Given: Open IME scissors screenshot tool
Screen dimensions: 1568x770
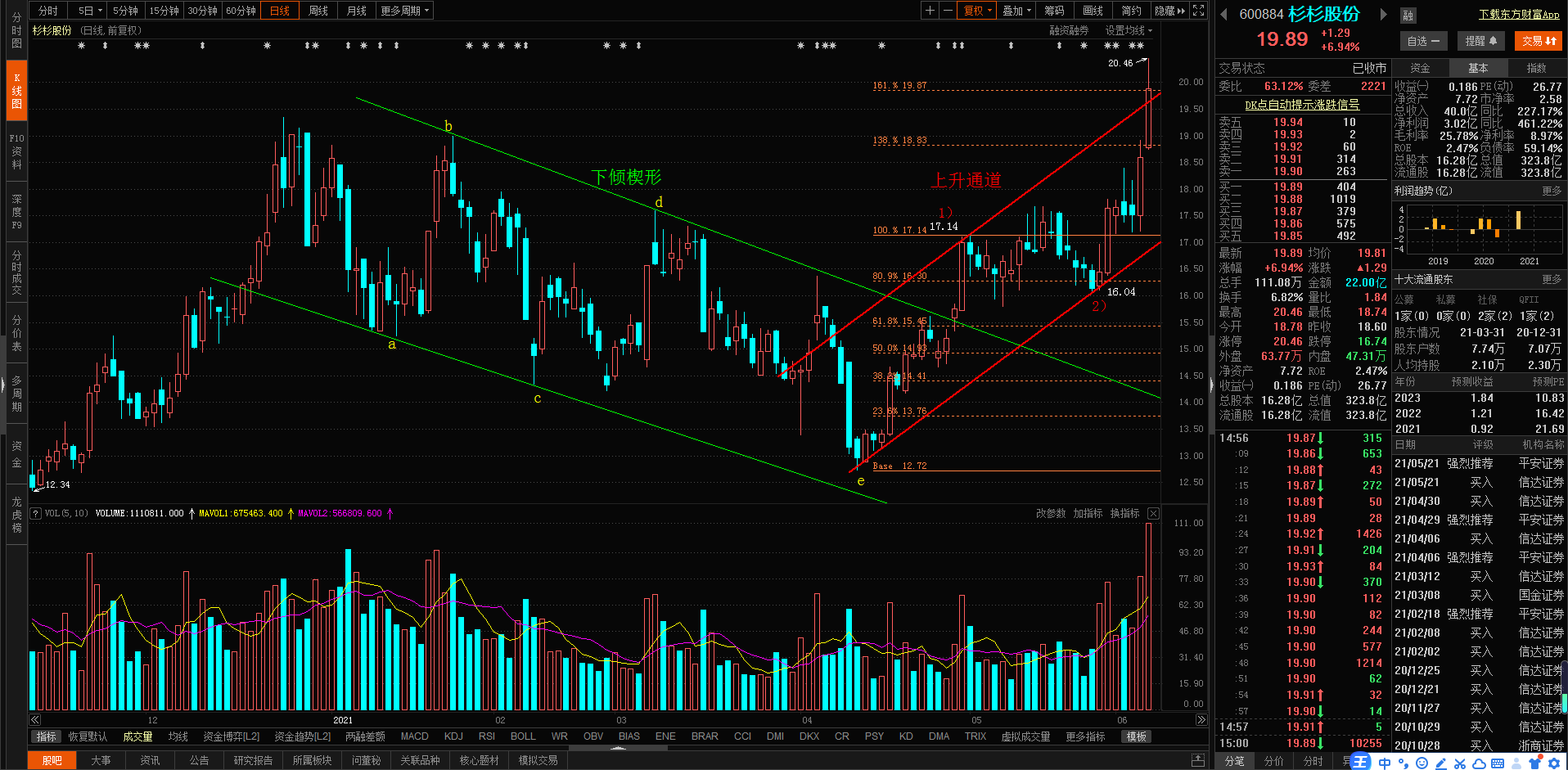Looking at the screenshot, I should coord(1459,763).
